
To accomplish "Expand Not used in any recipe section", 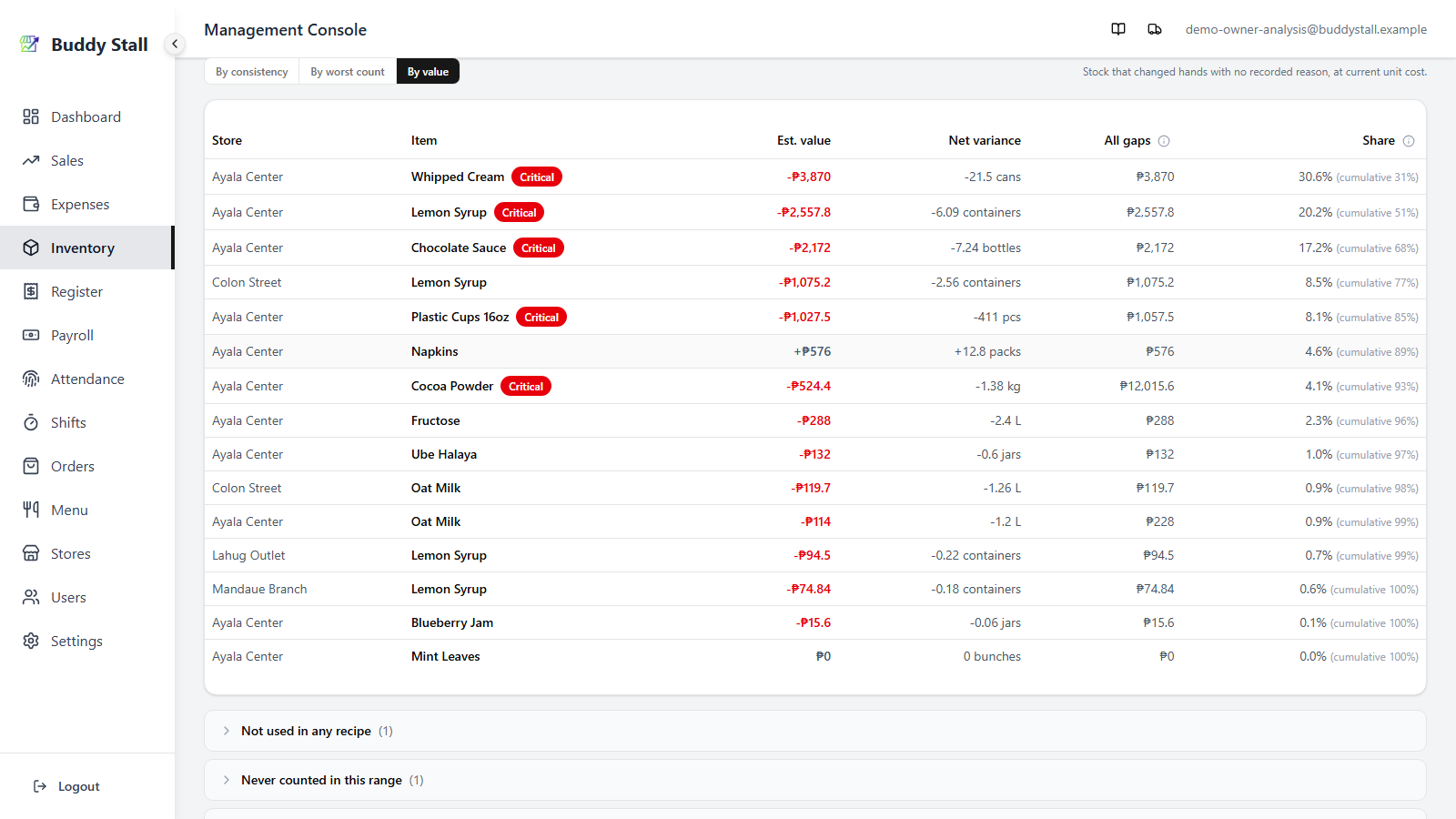I will pos(814,731).
